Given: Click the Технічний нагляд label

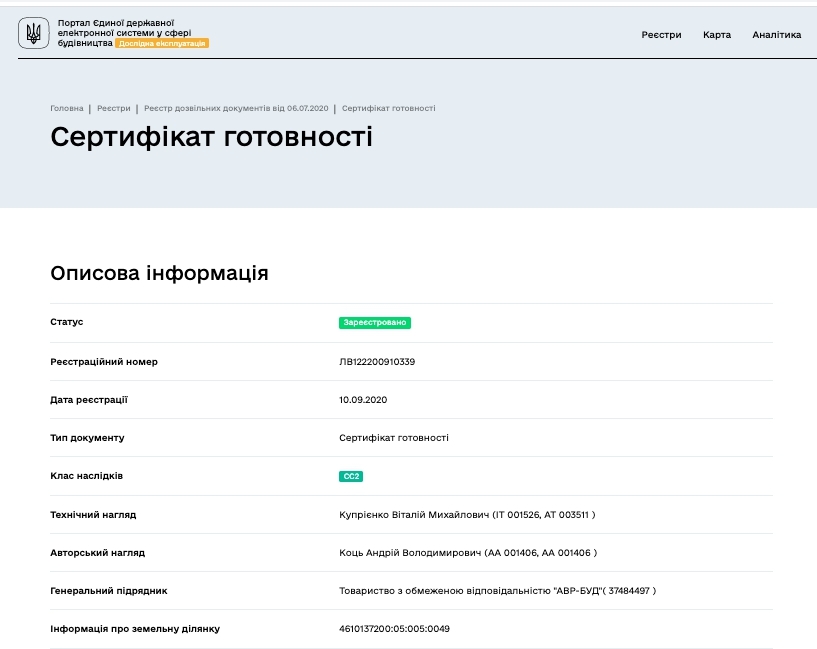Looking at the screenshot, I should point(93,515).
